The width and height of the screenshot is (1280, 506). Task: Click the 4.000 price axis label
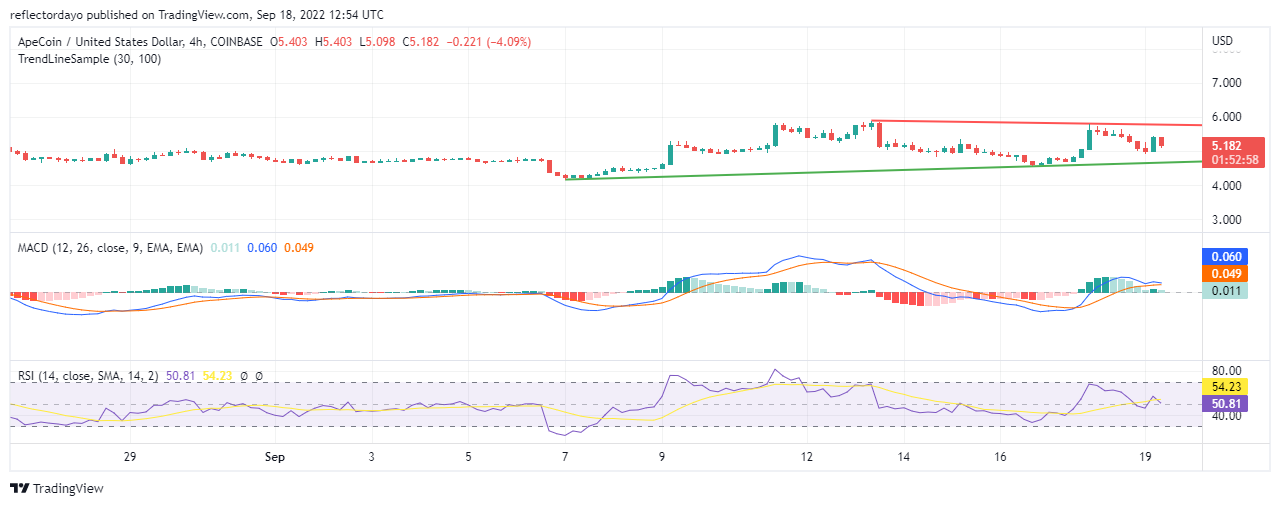1227,186
